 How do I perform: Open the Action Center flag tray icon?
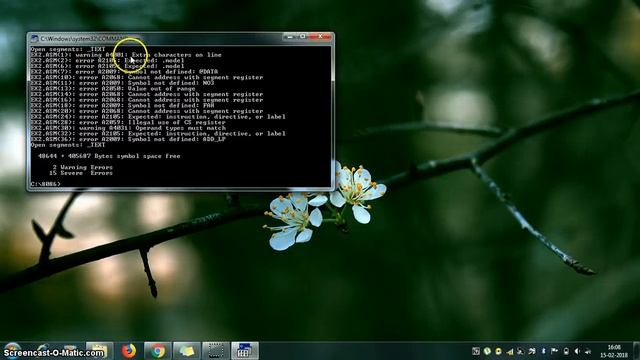554,351
